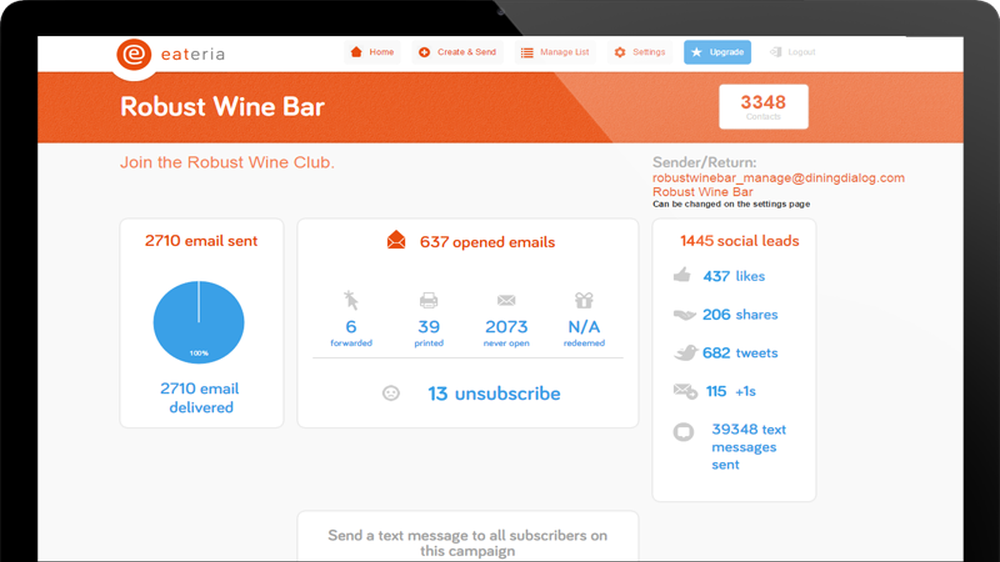The image size is (1000, 562).
Task: Click the Upgrade button
Action: tap(717, 52)
